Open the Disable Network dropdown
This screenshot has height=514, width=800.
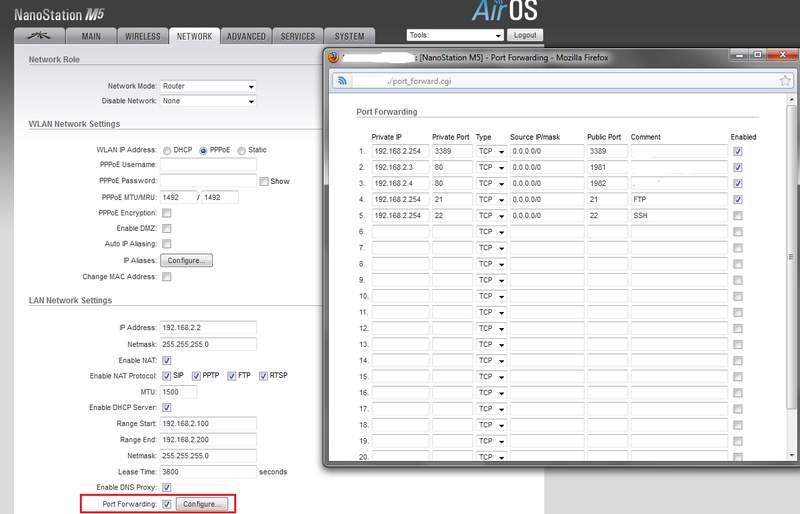[208, 101]
